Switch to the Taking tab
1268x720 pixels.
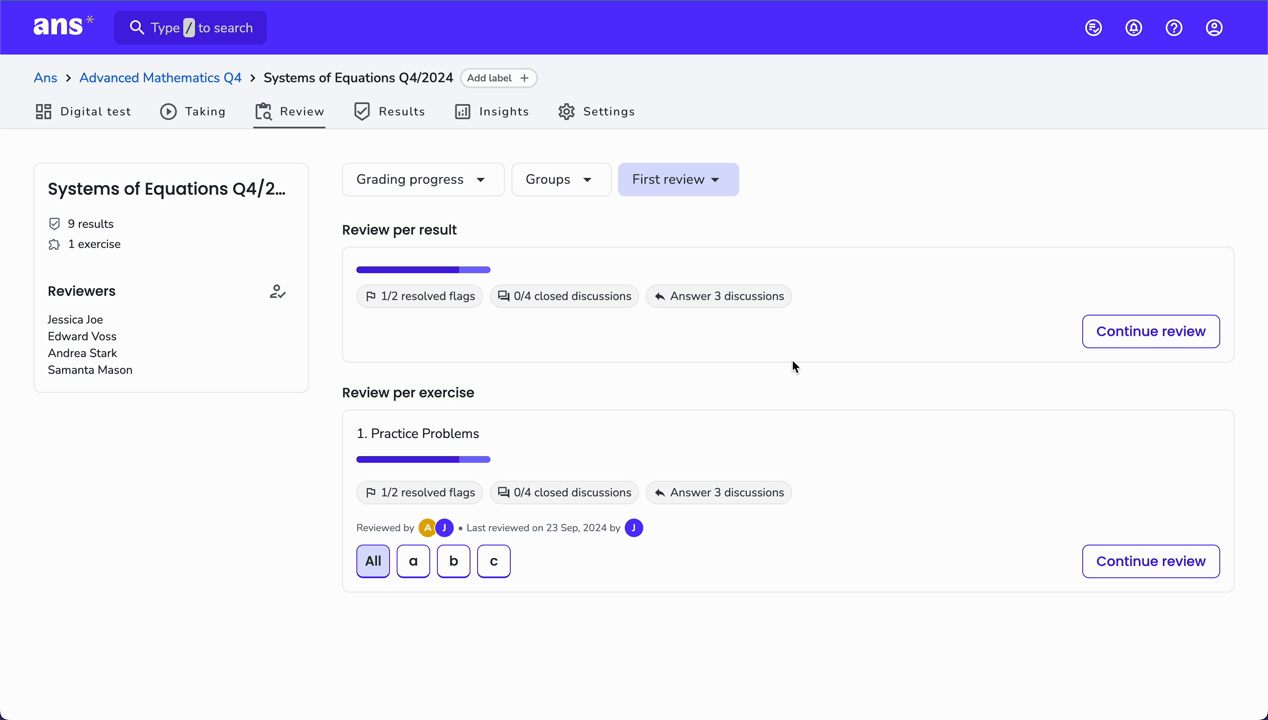(193, 112)
